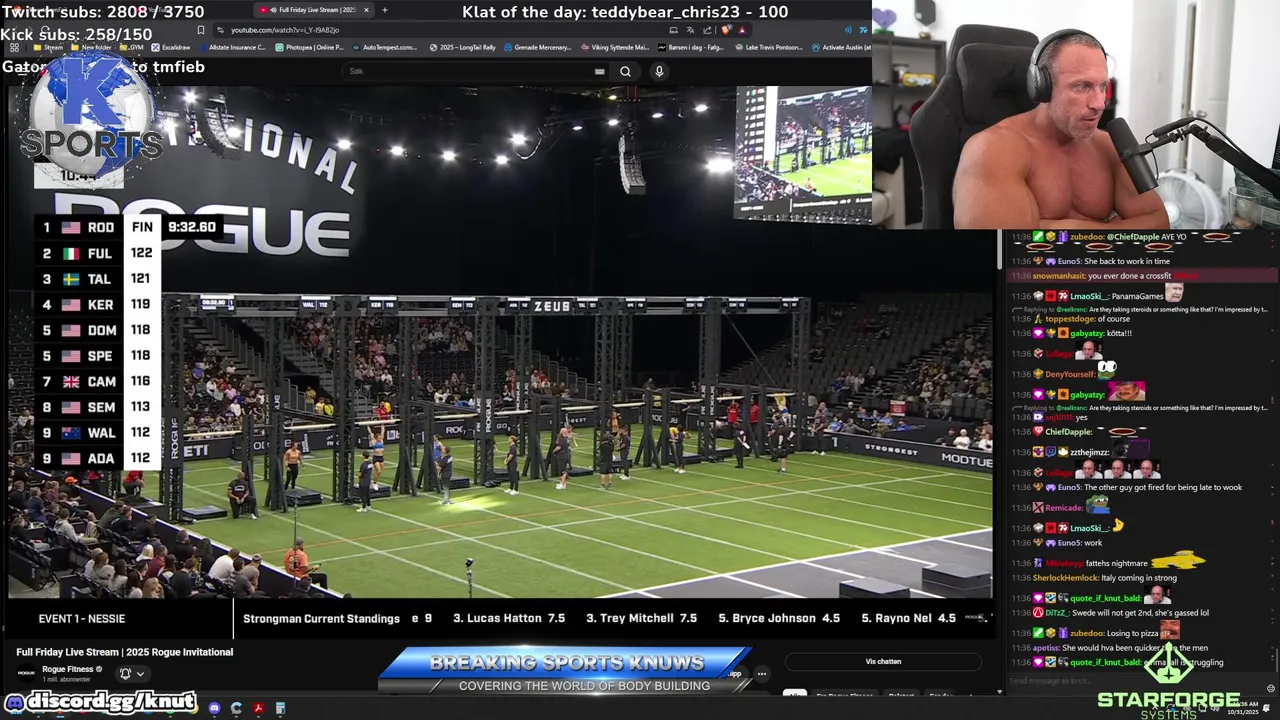Click the chat scrollbar beside the video
The image size is (1280, 720).
pyautogui.click(x=999, y=250)
